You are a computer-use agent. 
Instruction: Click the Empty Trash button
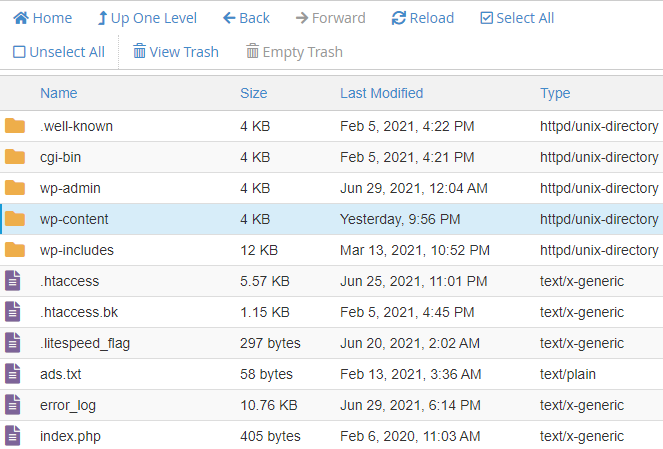tap(294, 52)
